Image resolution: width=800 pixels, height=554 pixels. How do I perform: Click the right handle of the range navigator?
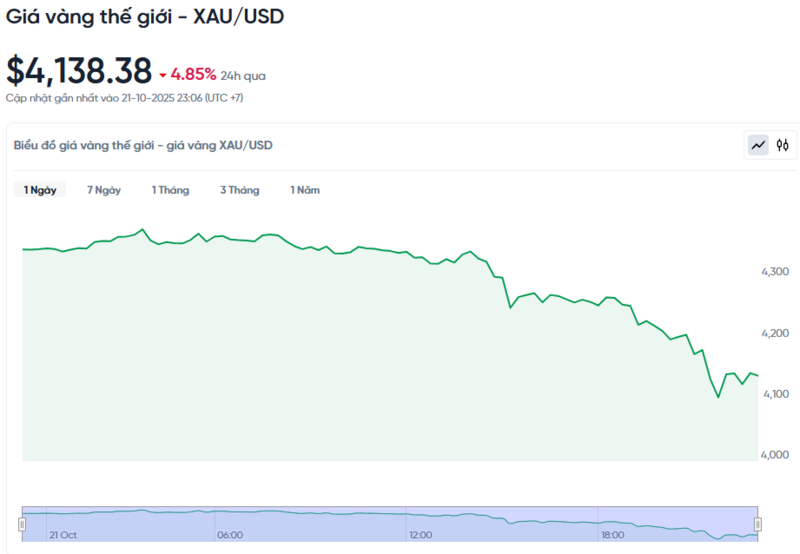point(757,524)
